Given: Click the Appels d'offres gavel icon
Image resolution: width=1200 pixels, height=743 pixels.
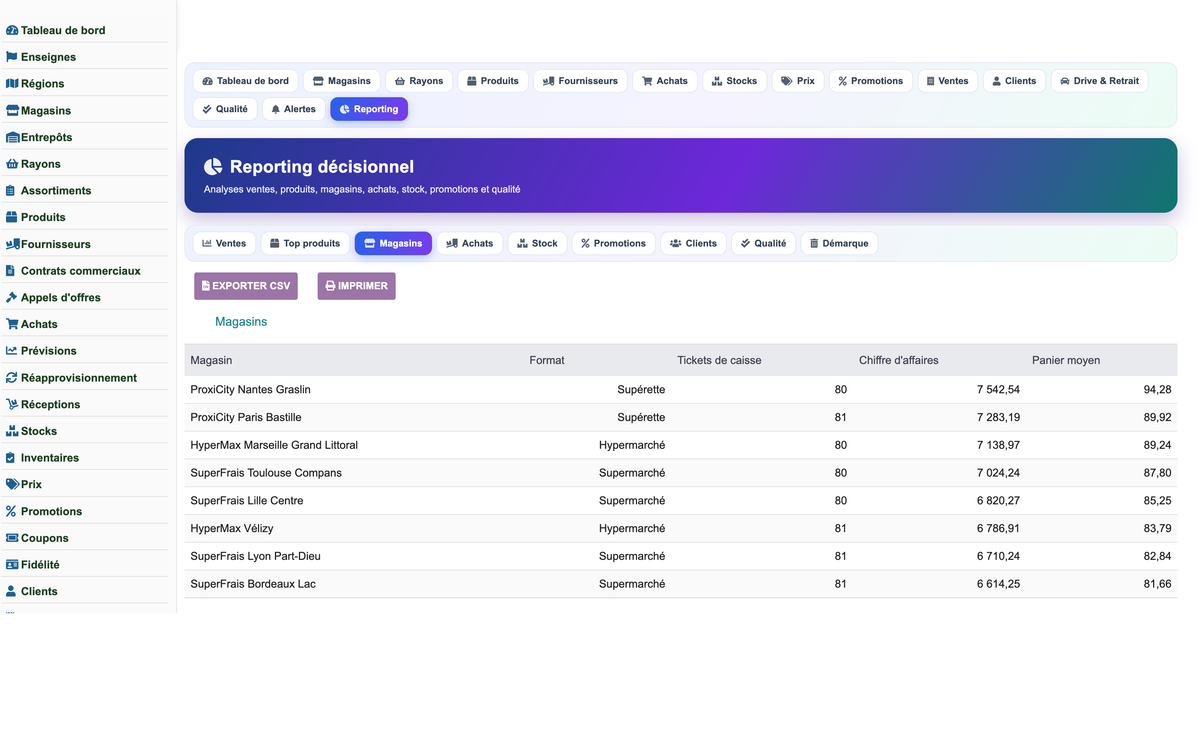Looking at the screenshot, I should tap(12, 297).
